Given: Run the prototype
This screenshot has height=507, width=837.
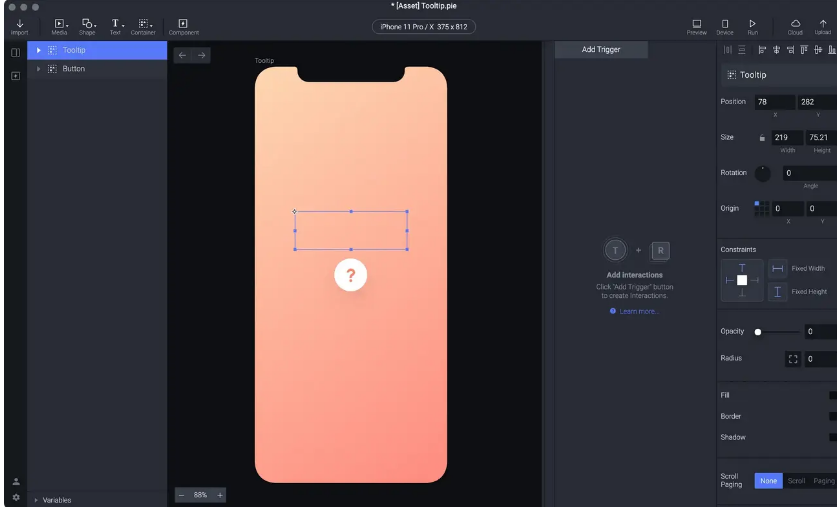Looking at the screenshot, I should 753,27.
